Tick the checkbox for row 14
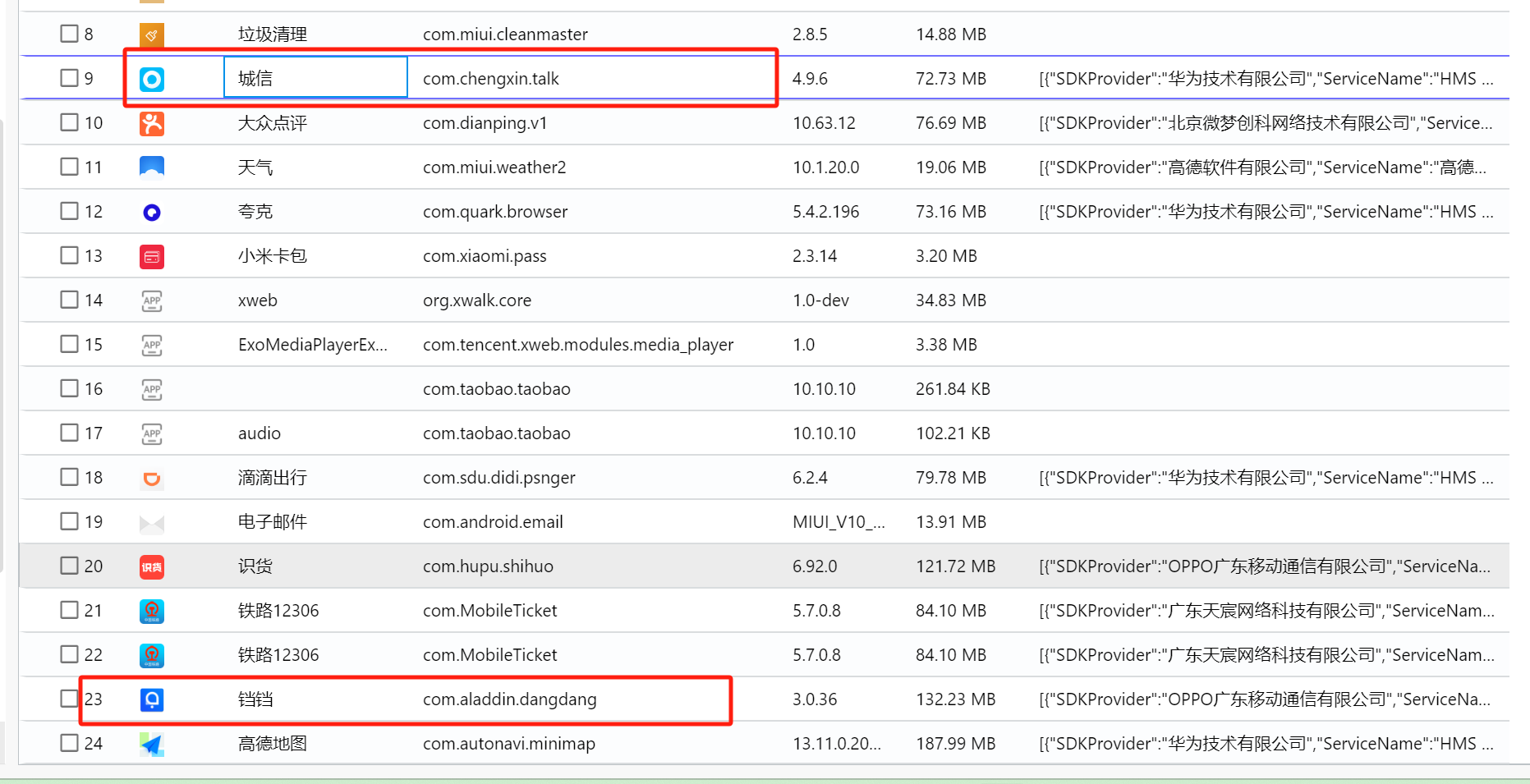 pos(69,300)
